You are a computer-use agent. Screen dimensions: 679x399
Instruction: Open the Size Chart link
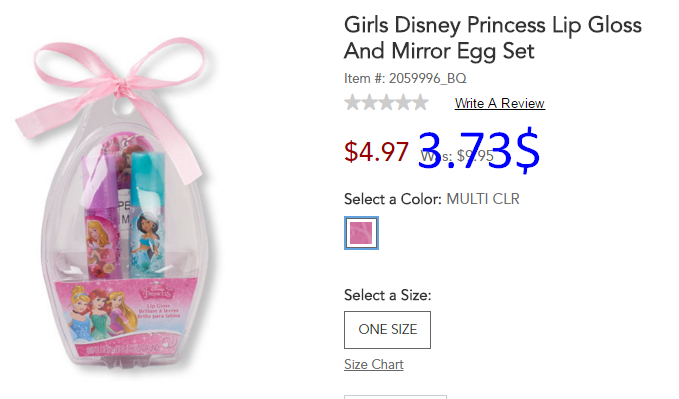click(374, 364)
